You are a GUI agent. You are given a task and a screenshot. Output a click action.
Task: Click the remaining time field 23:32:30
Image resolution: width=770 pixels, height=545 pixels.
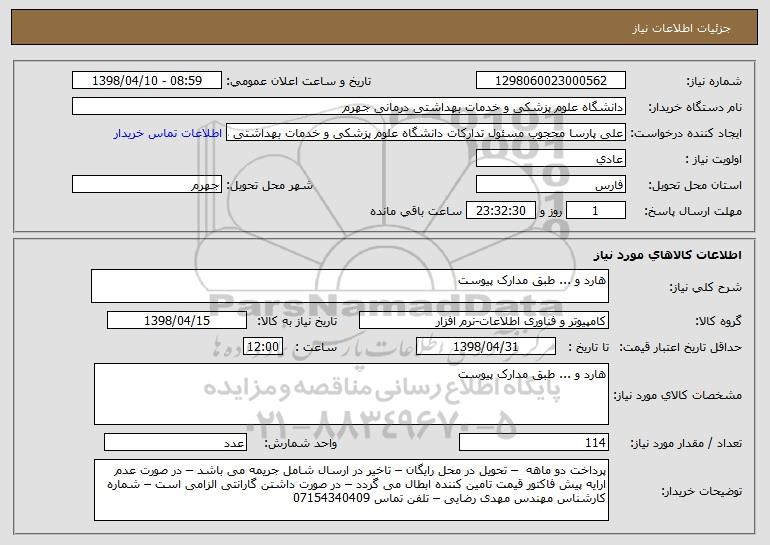point(500,211)
